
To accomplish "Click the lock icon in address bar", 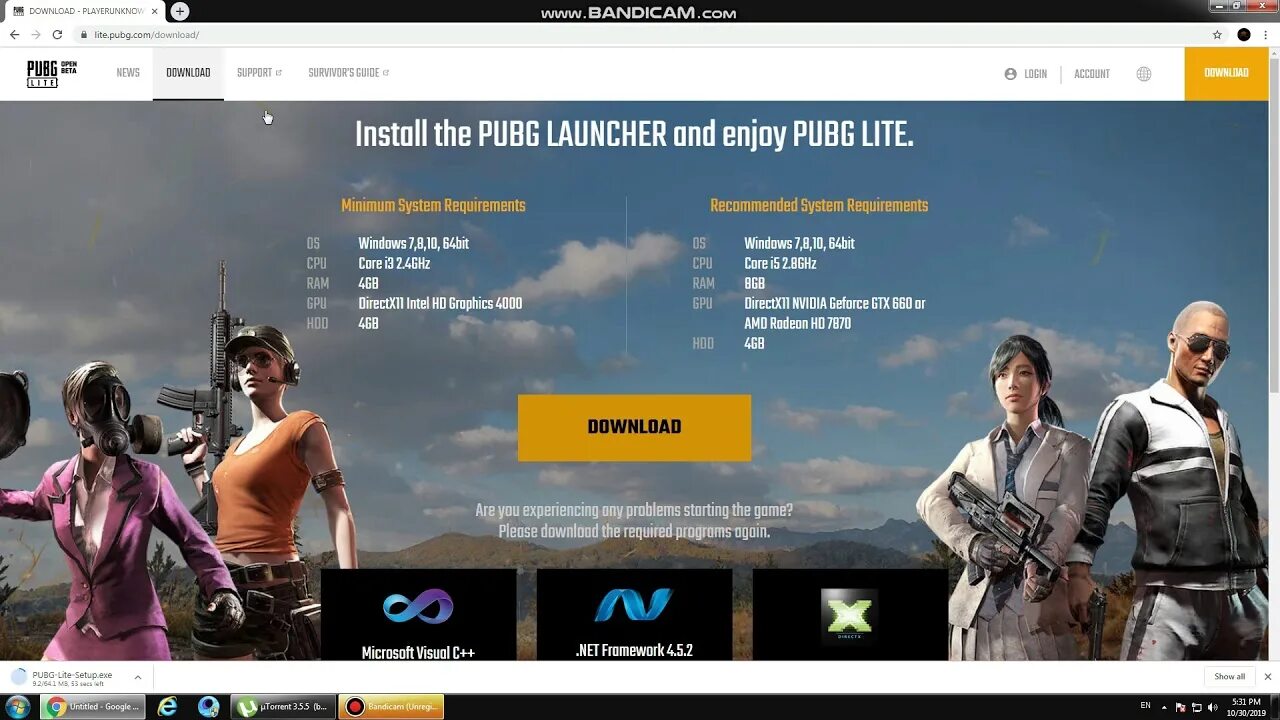I will (x=83, y=34).
